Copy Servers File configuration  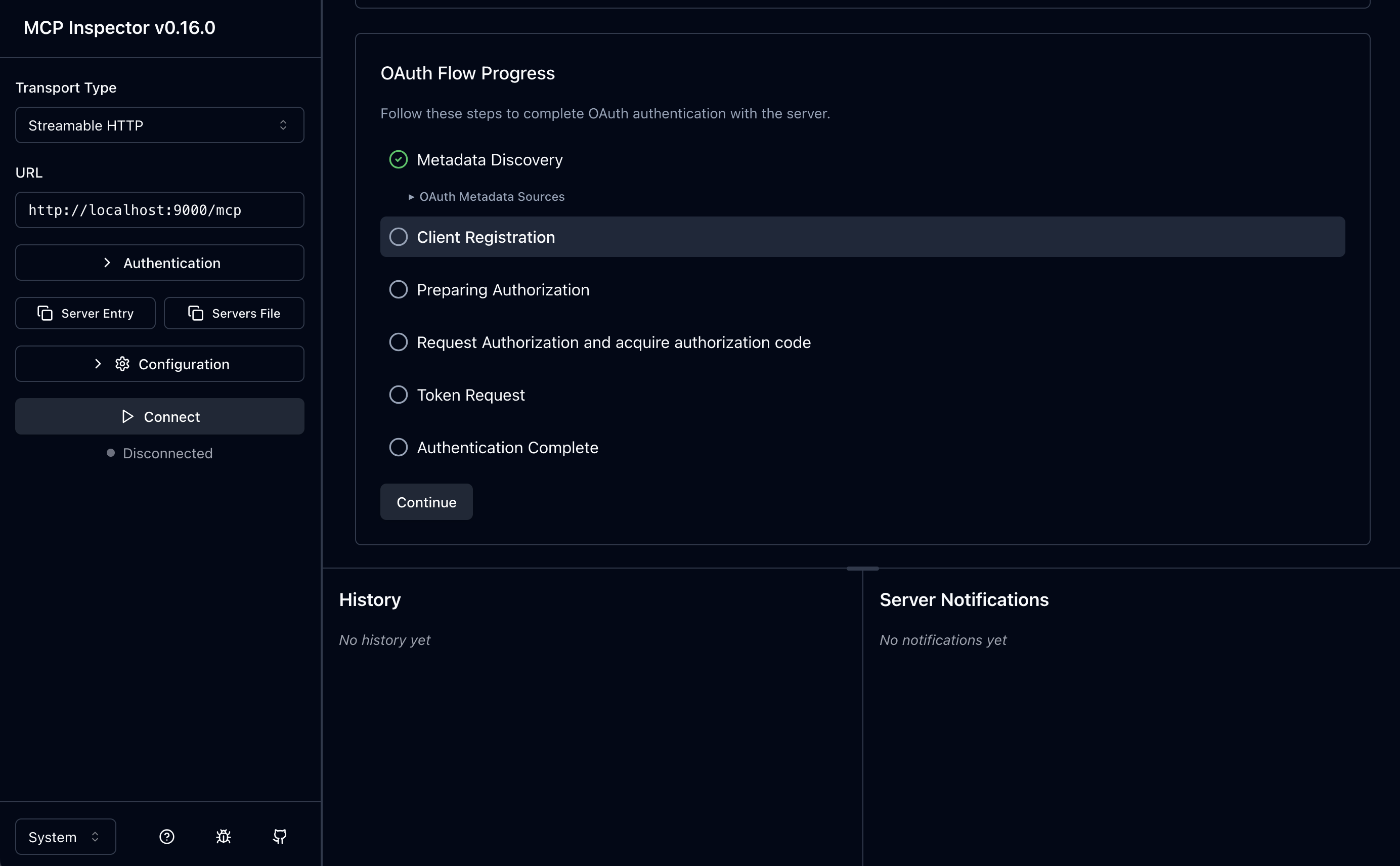click(x=234, y=313)
